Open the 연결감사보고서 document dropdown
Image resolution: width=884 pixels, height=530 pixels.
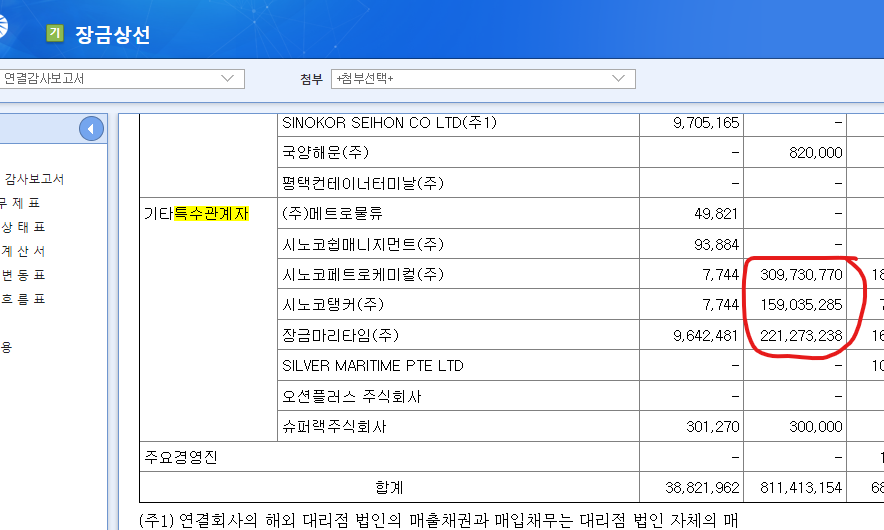click(x=121, y=78)
